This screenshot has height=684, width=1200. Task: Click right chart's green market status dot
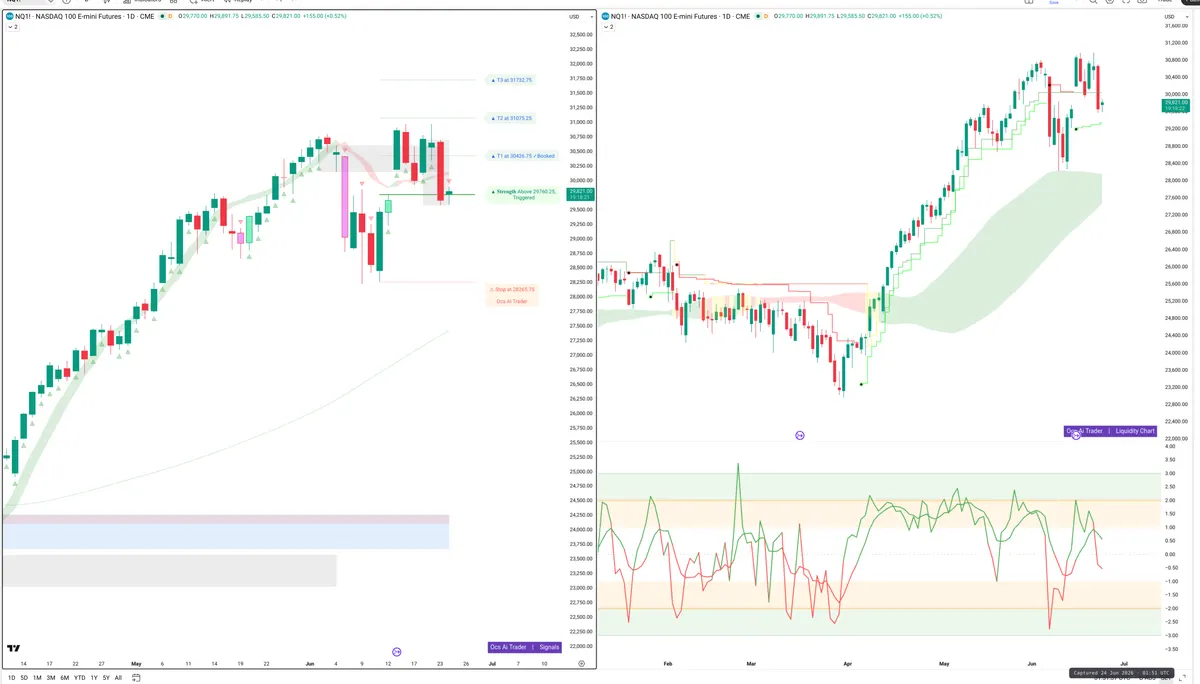pyautogui.click(x=758, y=16)
